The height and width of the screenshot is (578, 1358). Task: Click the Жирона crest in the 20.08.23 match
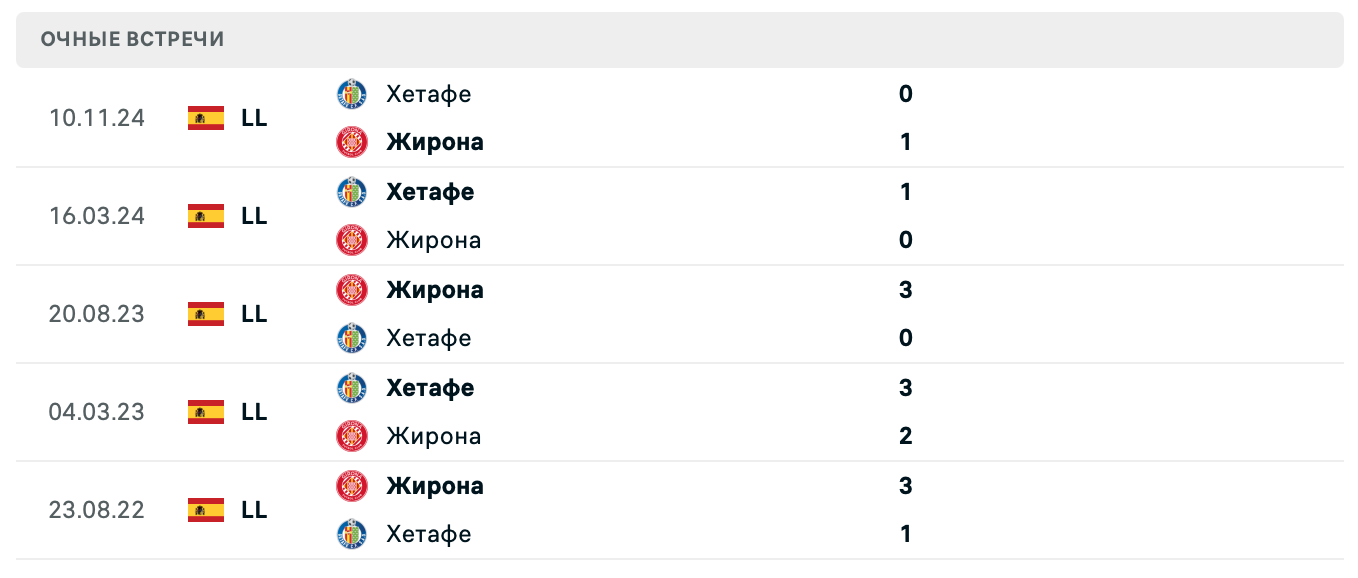(x=352, y=290)
